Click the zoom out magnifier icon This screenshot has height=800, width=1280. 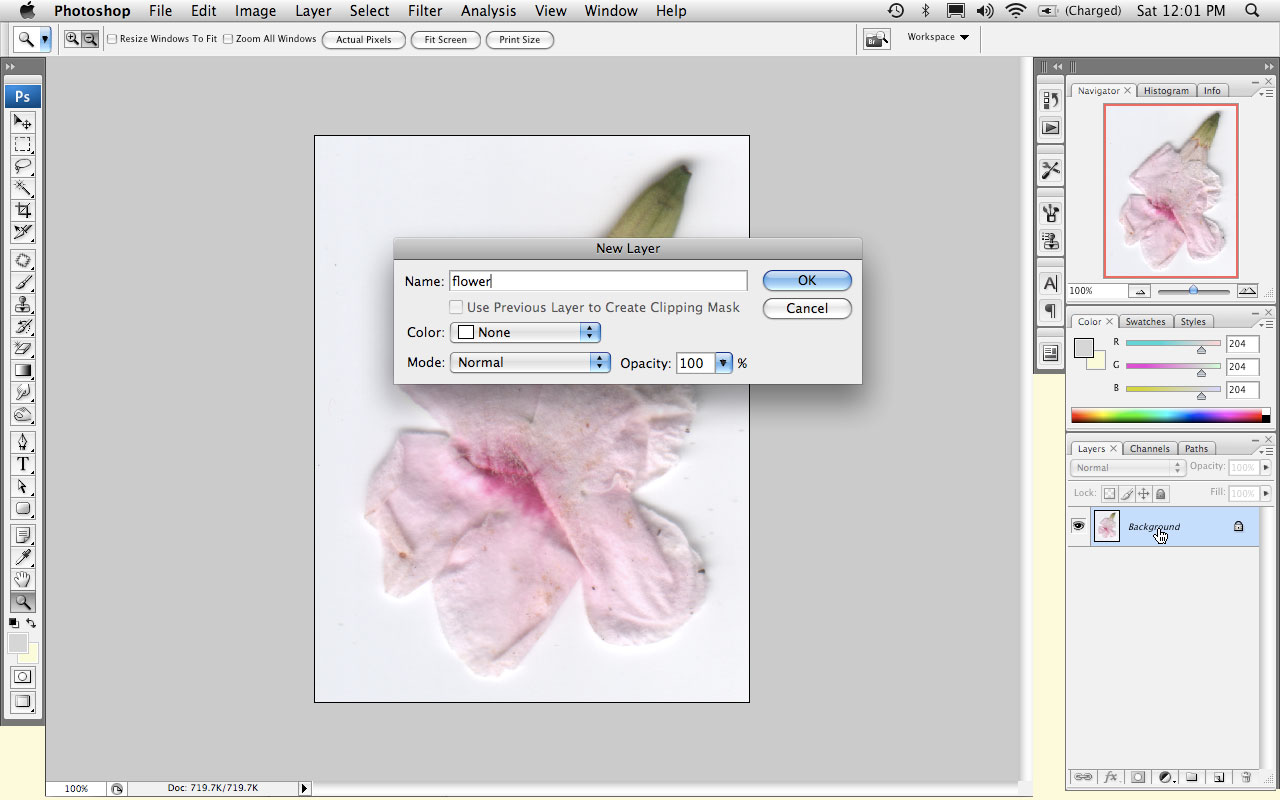coord(90,39)
